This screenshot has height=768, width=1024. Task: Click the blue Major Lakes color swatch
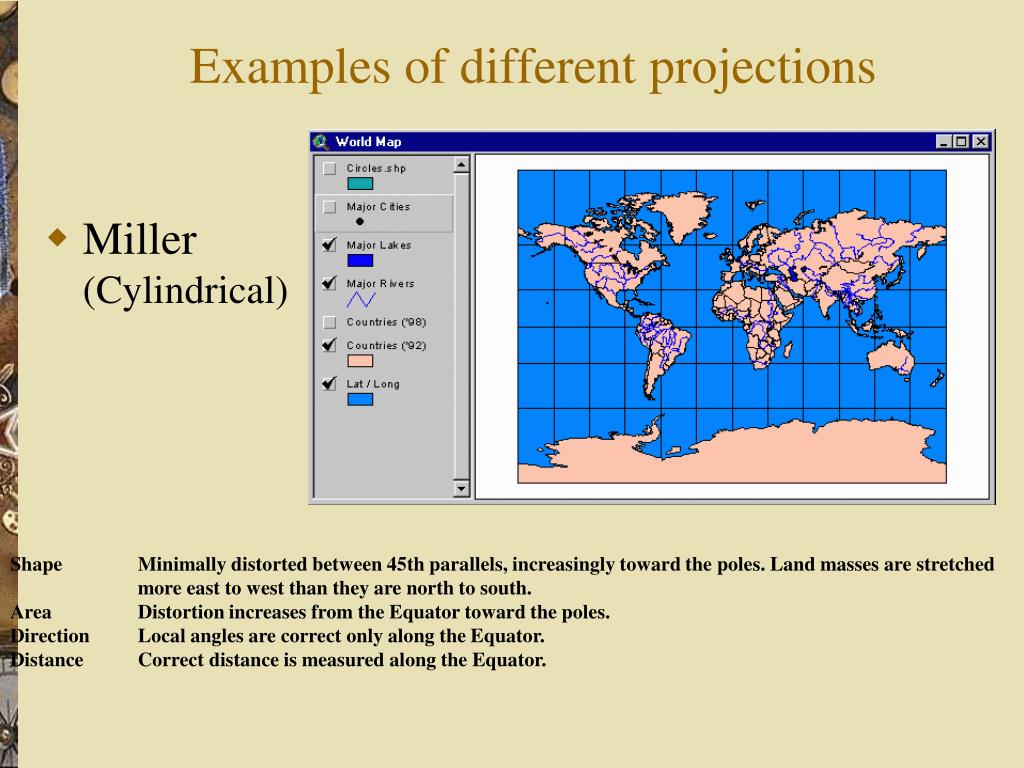[360, 261]
